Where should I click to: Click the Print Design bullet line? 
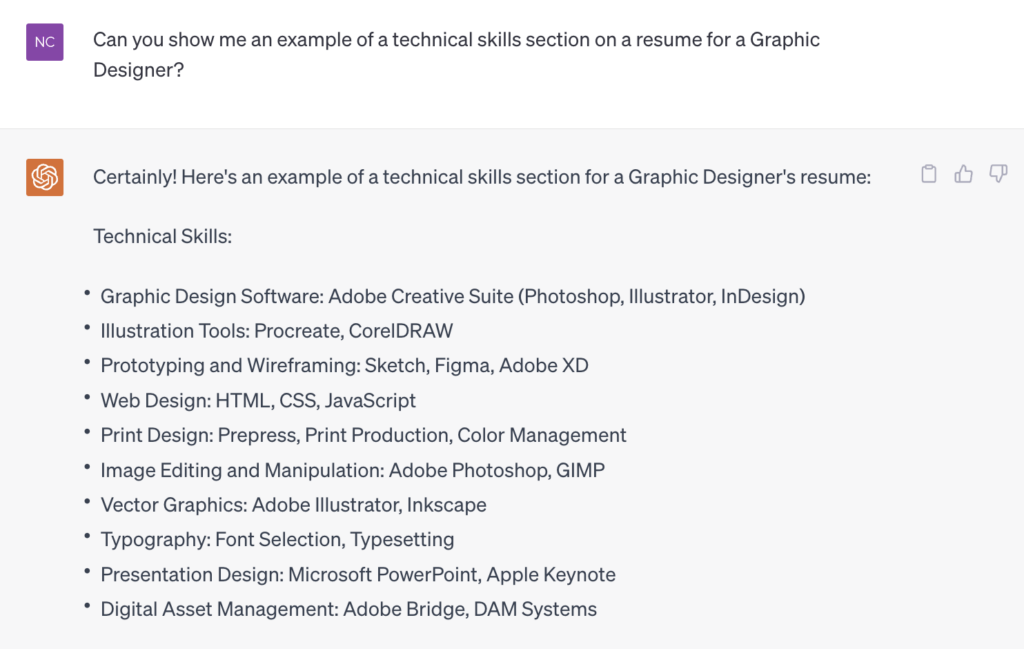(363, 435)
